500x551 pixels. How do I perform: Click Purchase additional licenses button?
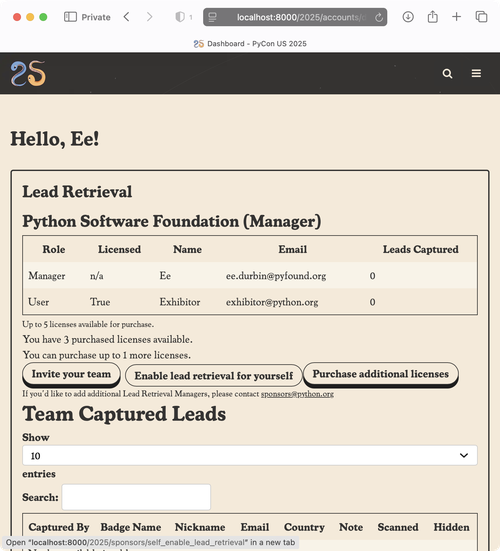381,374
